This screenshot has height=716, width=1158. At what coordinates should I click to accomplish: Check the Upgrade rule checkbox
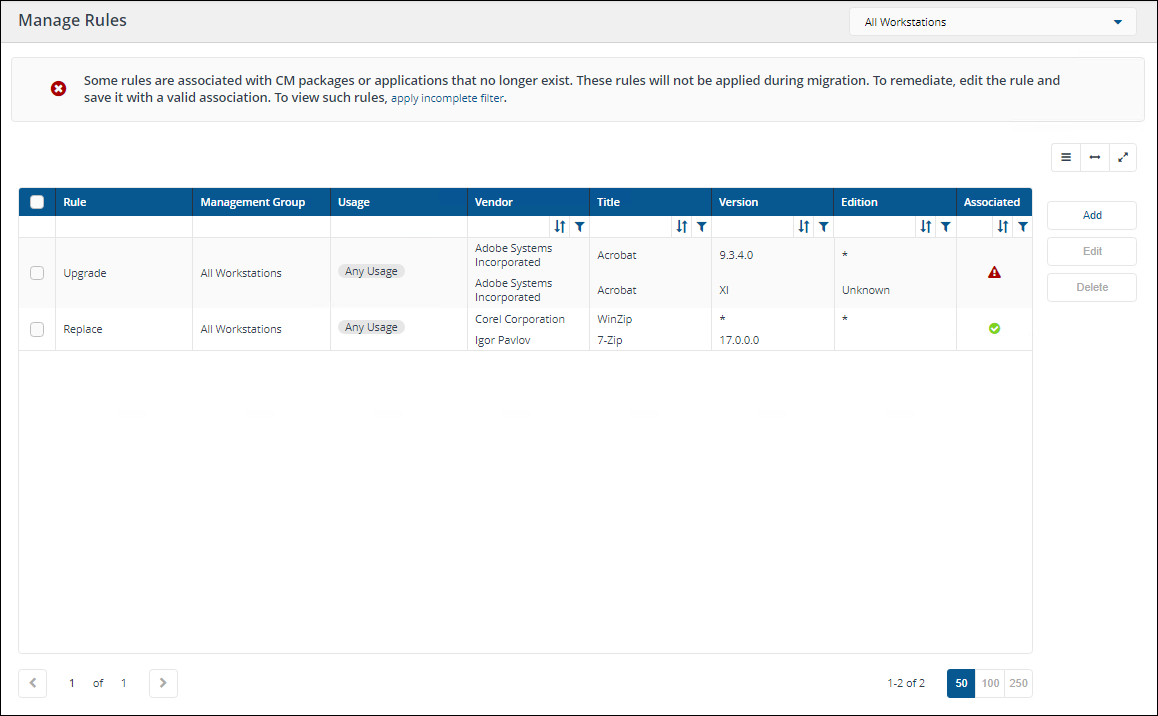pyautogui.click(x=37, y=273)
